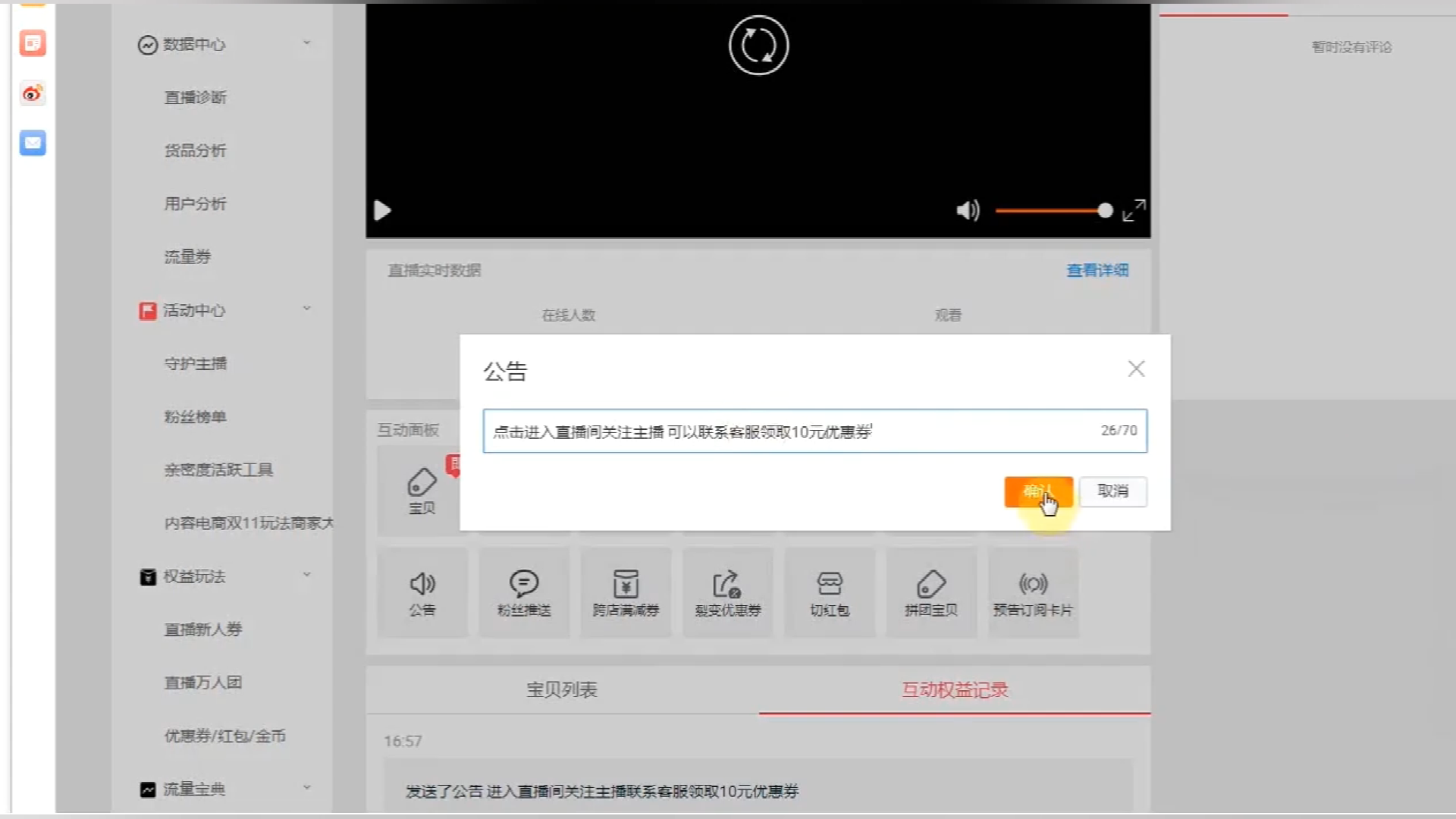This screenshot has height=819, width=1456.
Task: Click the video play button
Action: pyautogui.click(x=382, y=210)
